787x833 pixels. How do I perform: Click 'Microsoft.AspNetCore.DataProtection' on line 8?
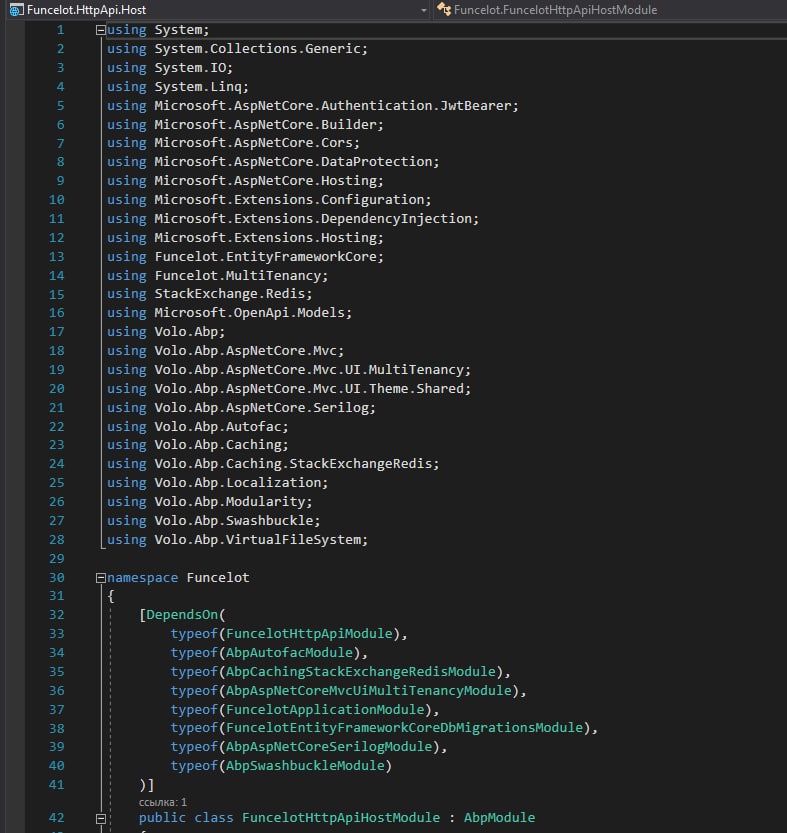(x=293, y=162)
